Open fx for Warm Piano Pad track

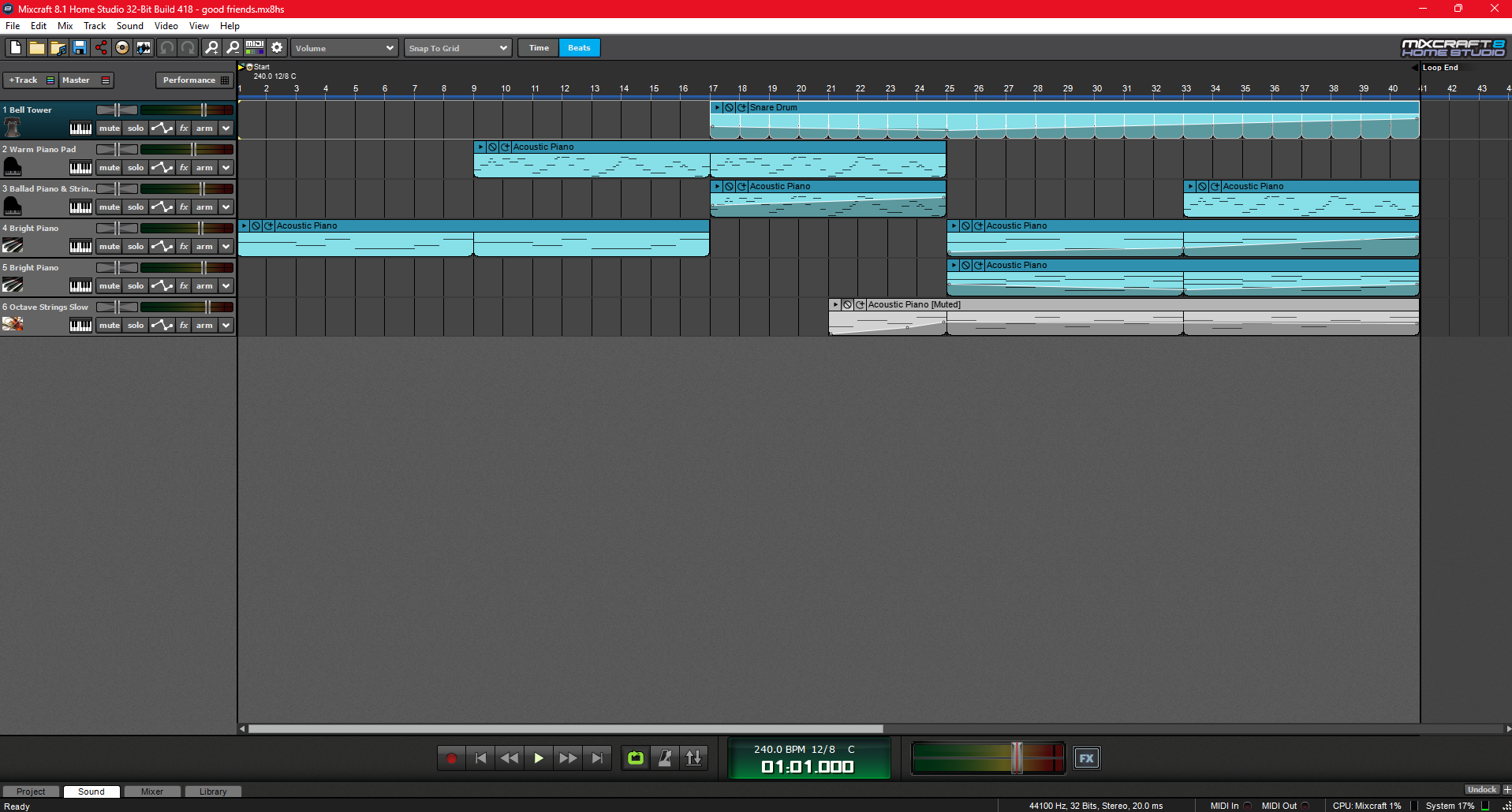tap(184, 168)
